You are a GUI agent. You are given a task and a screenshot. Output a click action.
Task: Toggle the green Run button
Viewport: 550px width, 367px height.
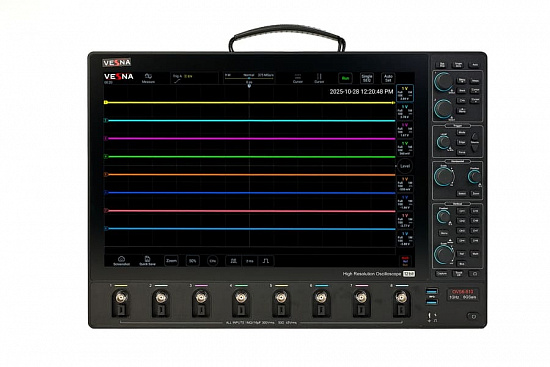[x=345, y=78]
